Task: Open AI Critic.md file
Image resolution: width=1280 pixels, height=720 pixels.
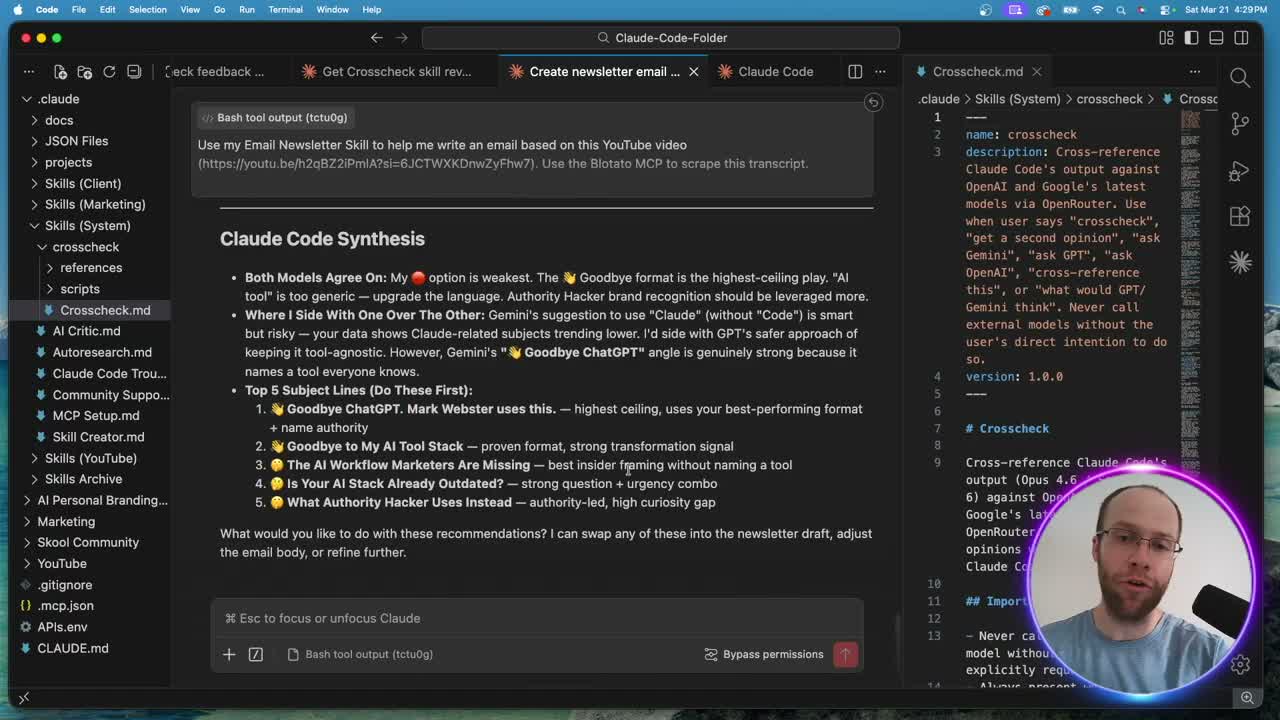Action: [87, 331]
